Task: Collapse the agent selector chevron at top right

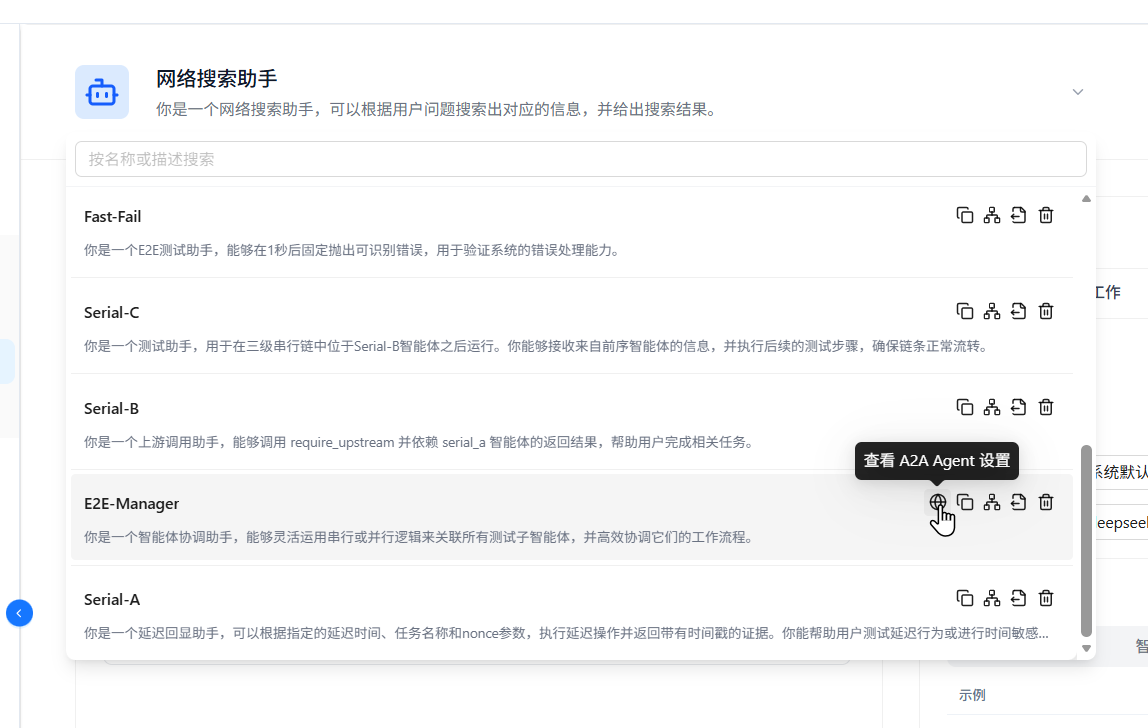Action: point(1078,92)
